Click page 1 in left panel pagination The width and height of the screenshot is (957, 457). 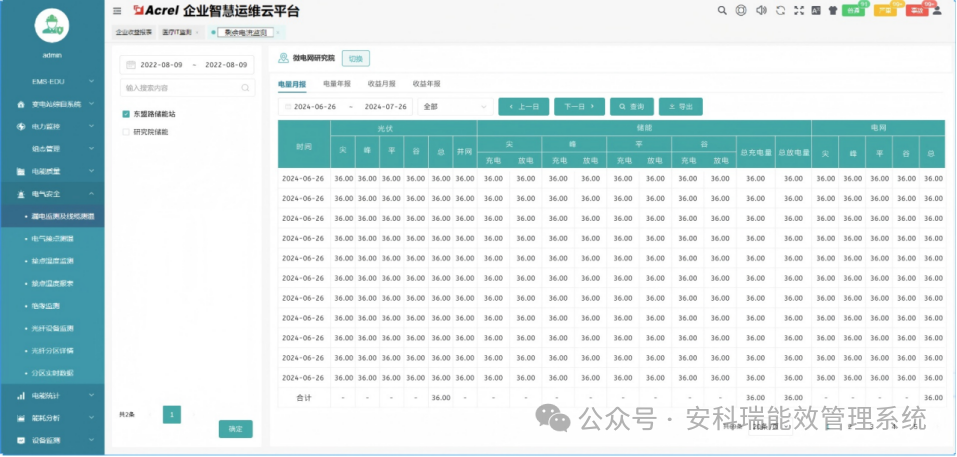(172, 415)
